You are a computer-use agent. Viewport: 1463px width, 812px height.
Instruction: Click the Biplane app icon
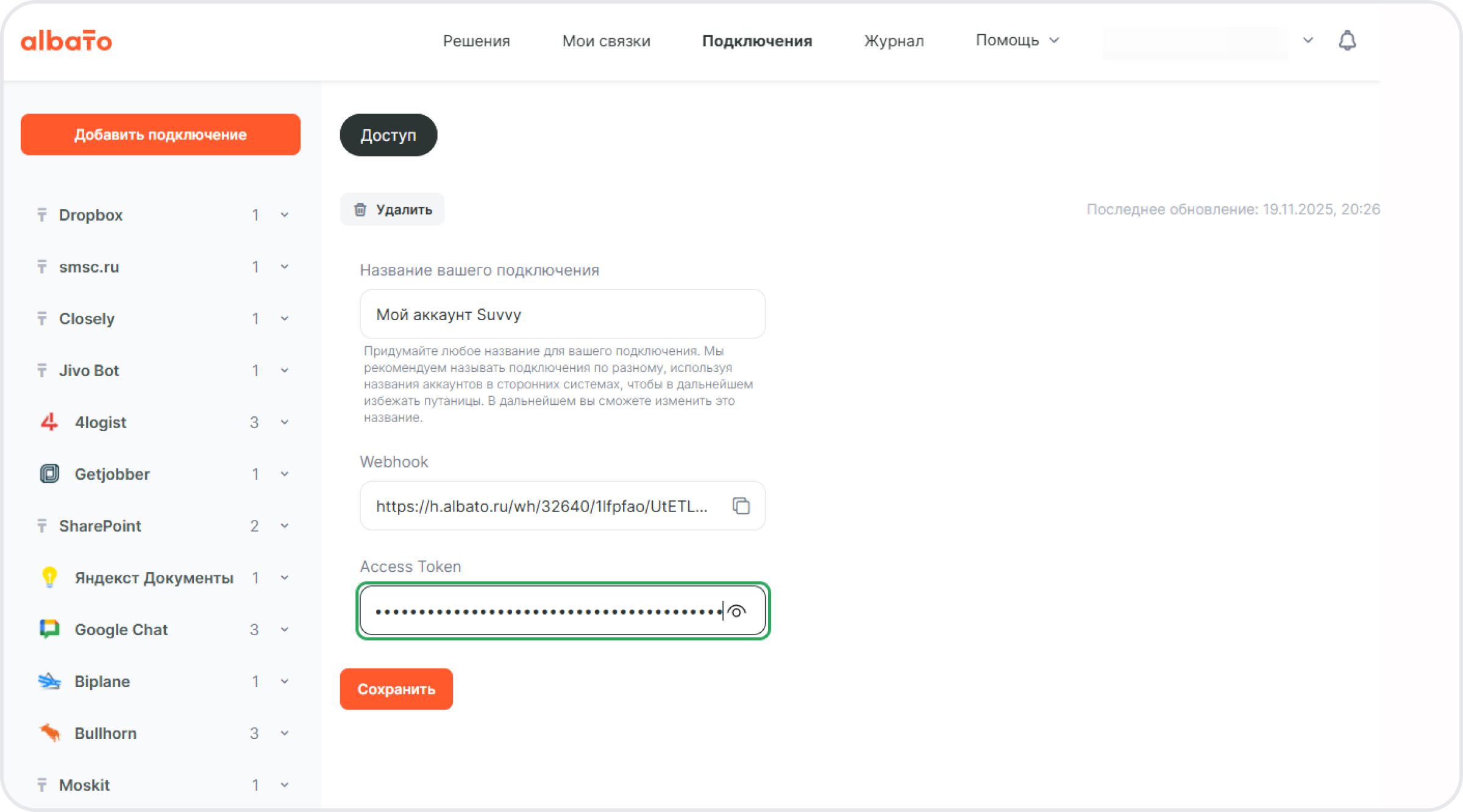tap(49, 681)
